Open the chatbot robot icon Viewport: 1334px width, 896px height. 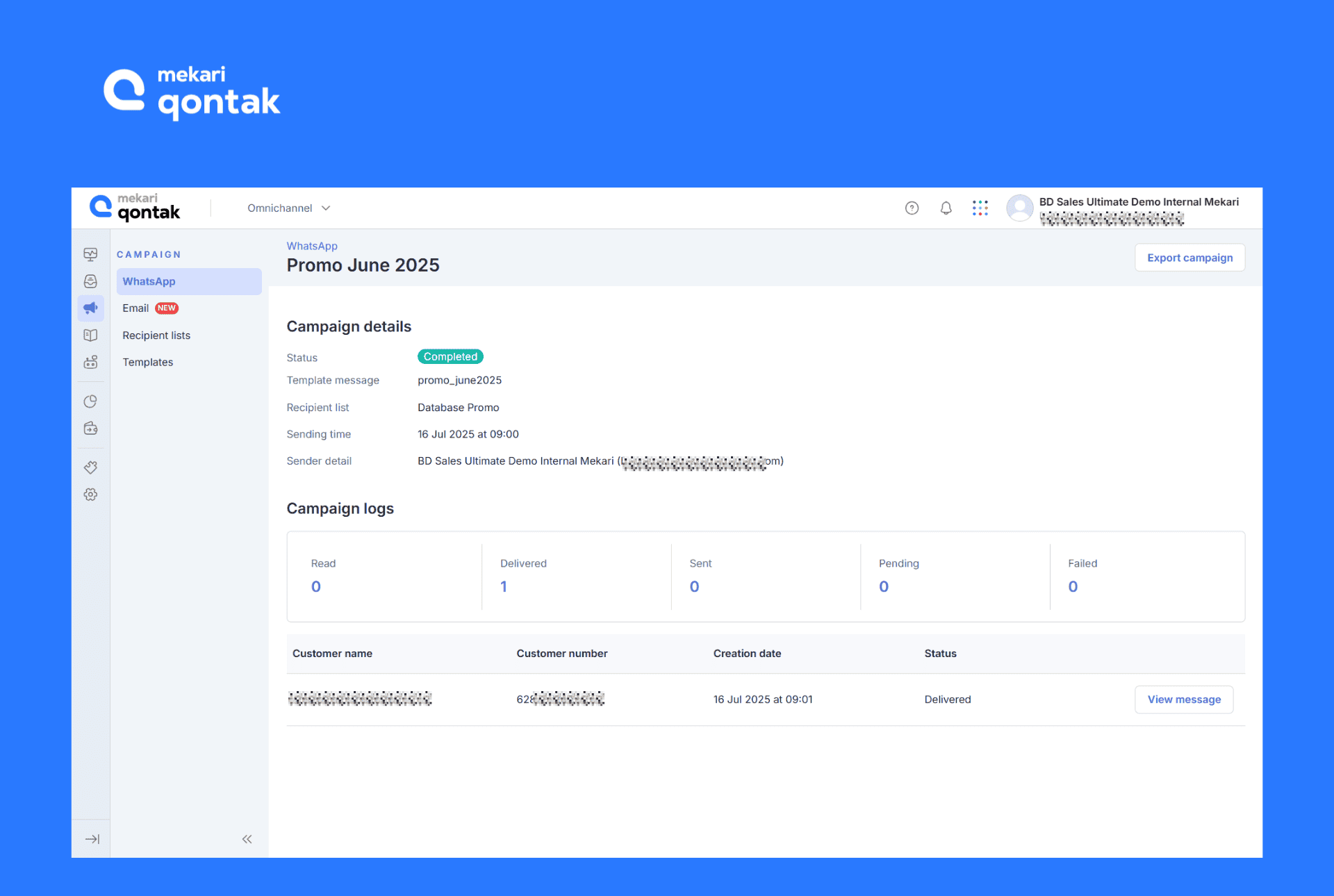90,362
